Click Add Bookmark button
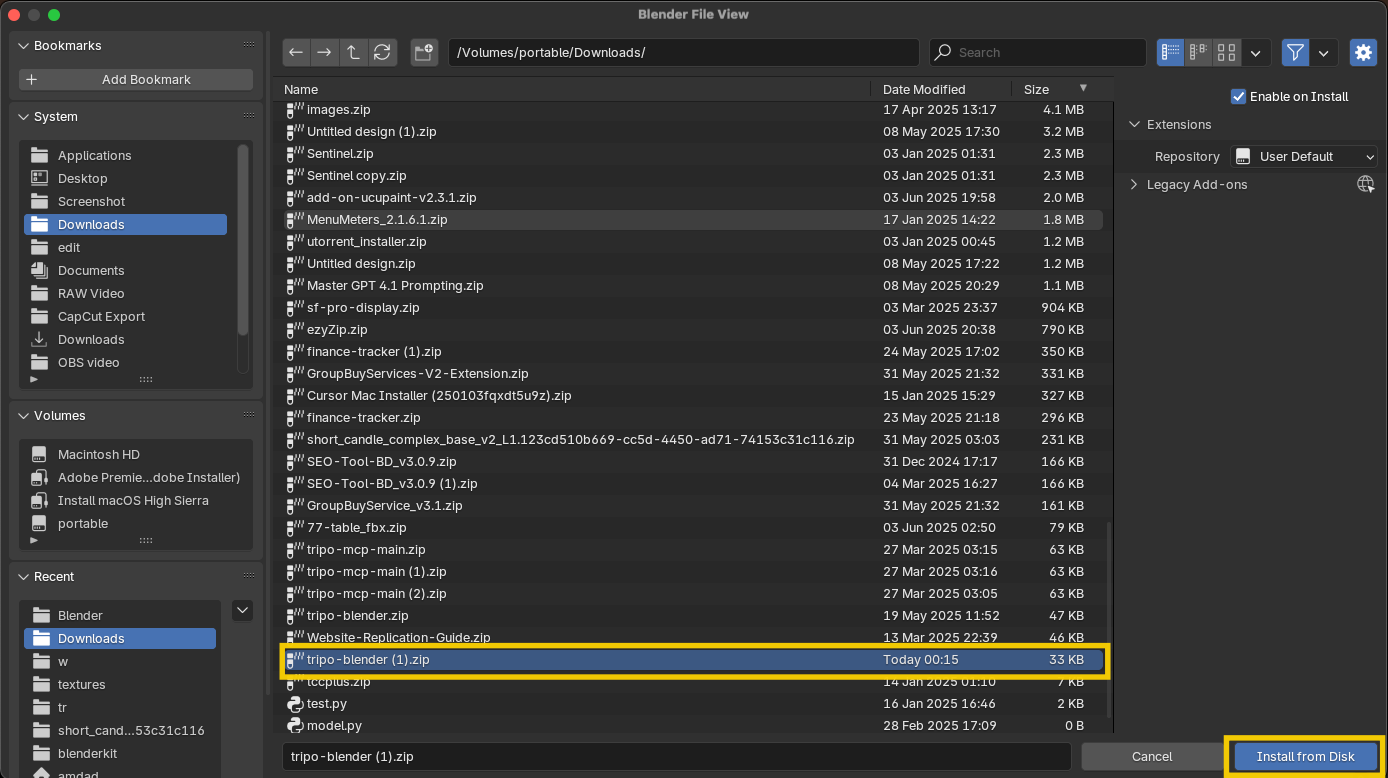Viewport: 1388px width, 778px height. tap(136, 79)
